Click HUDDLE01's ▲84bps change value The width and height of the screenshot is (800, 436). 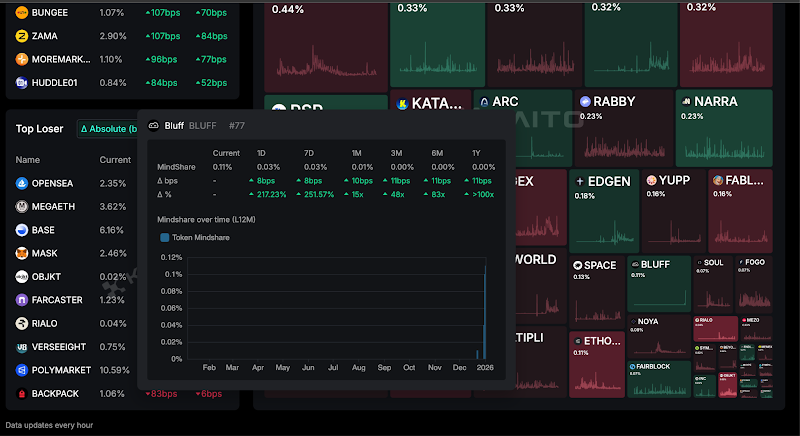coord(161,83)
